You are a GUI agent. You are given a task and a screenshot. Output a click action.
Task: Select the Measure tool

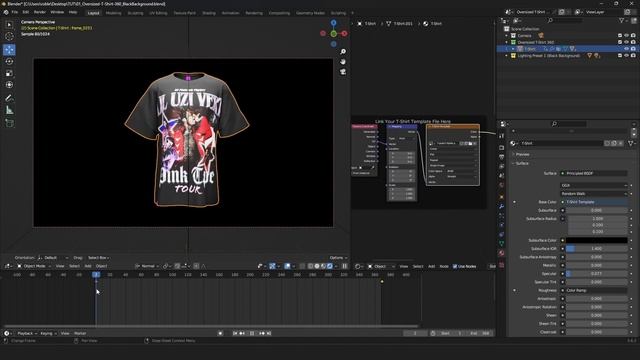[9, 110]
